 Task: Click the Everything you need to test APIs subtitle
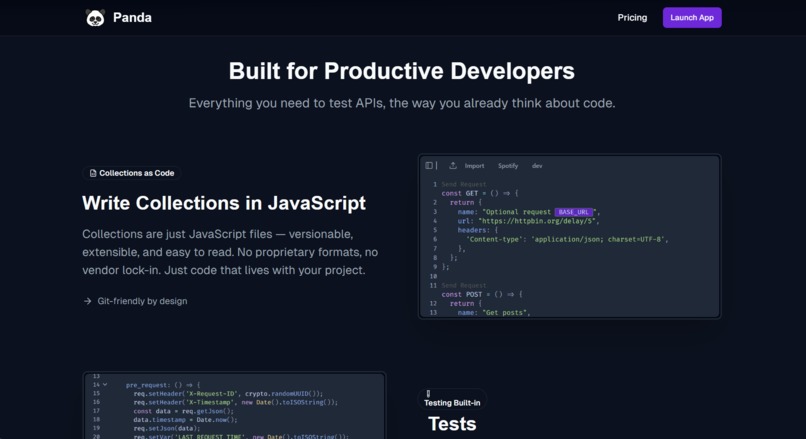pyautogui.click(x=402, y=103)
